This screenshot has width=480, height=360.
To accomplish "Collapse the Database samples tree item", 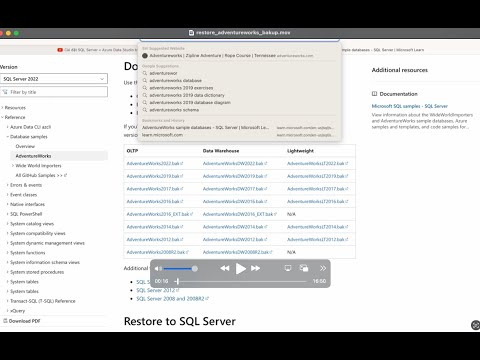I will point(29,137).
